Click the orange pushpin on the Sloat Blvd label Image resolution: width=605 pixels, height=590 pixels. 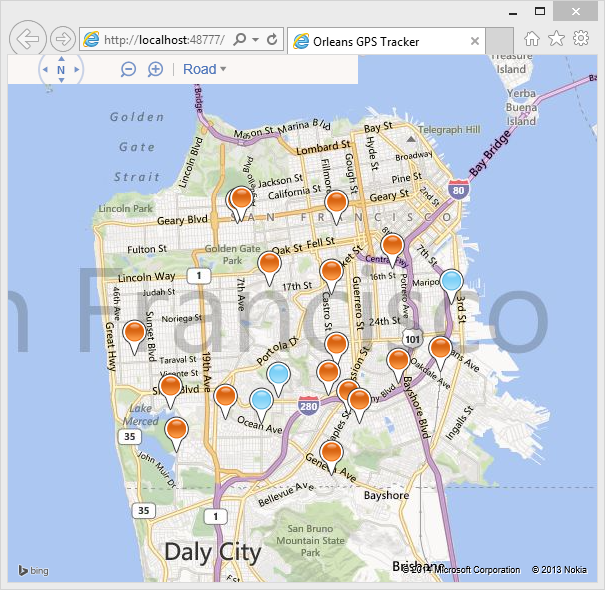170,386
